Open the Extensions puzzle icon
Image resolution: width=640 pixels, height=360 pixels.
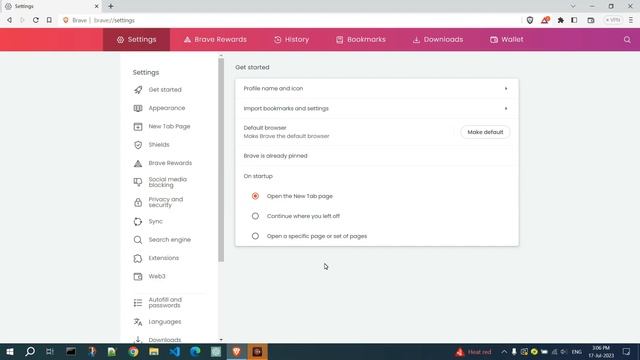560,20
